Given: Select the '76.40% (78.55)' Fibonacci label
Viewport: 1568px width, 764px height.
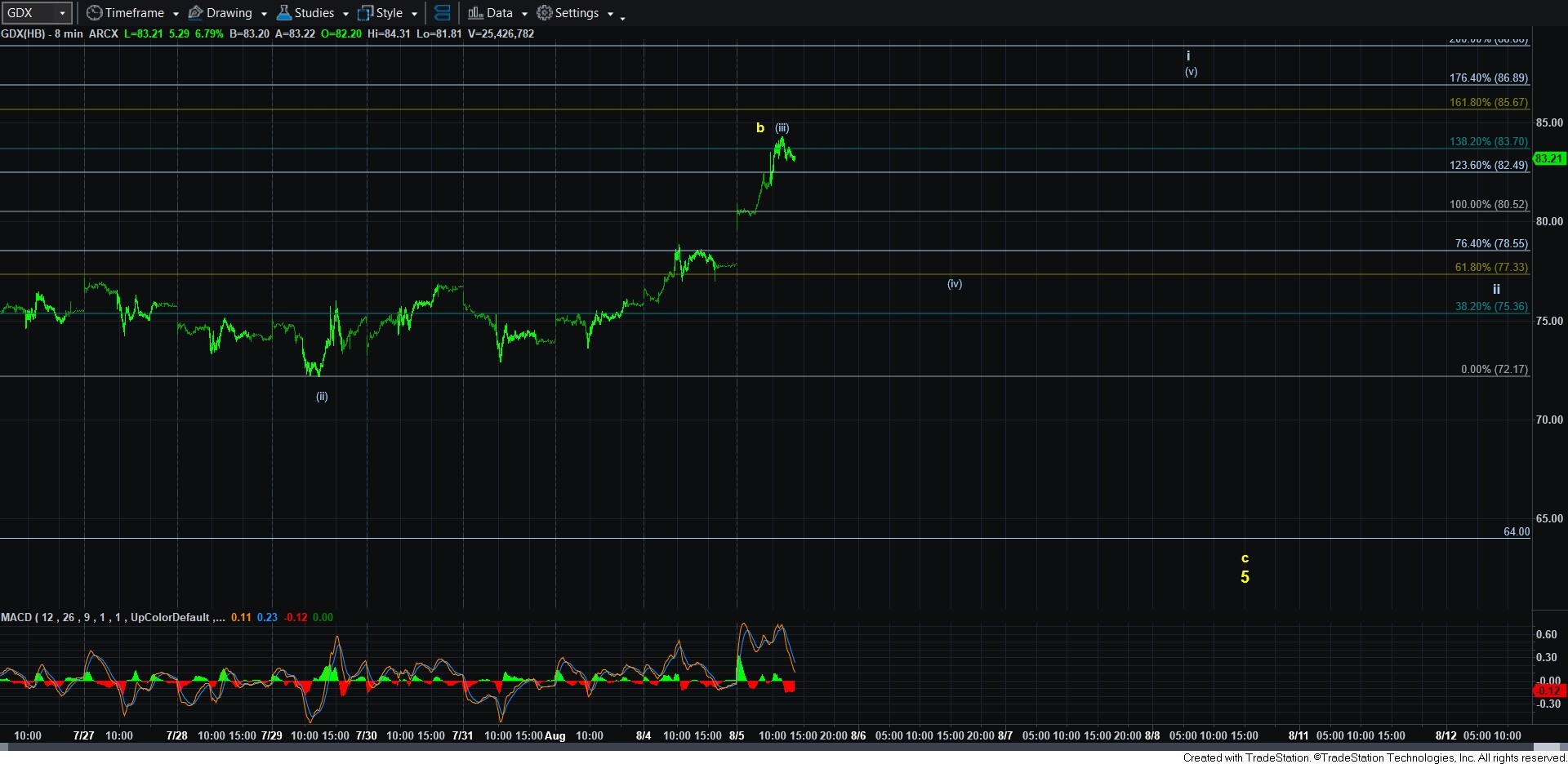Looking at the screenshot, I should pyautogui.click(x=1491, y=243).
